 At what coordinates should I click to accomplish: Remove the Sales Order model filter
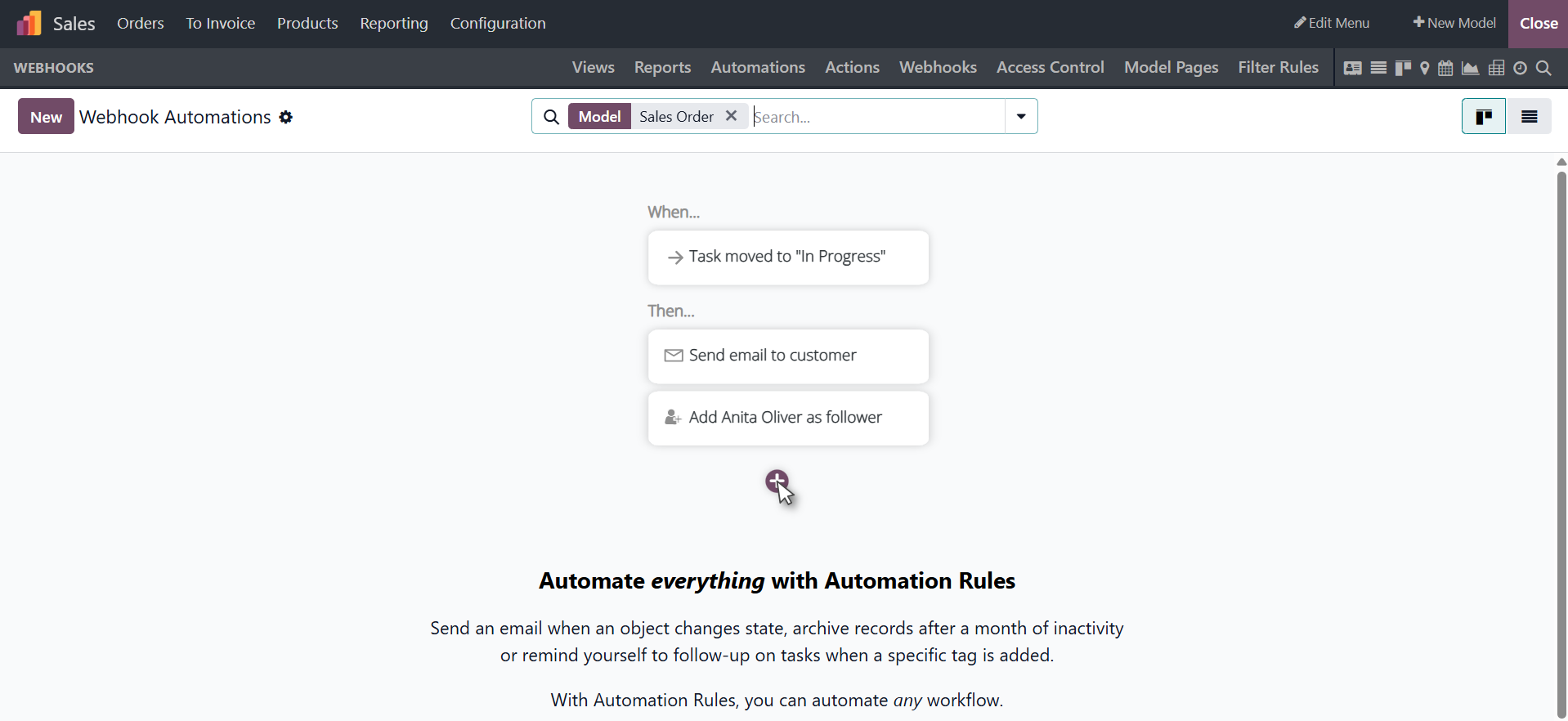pyautogui.click(x=732, y=116)
